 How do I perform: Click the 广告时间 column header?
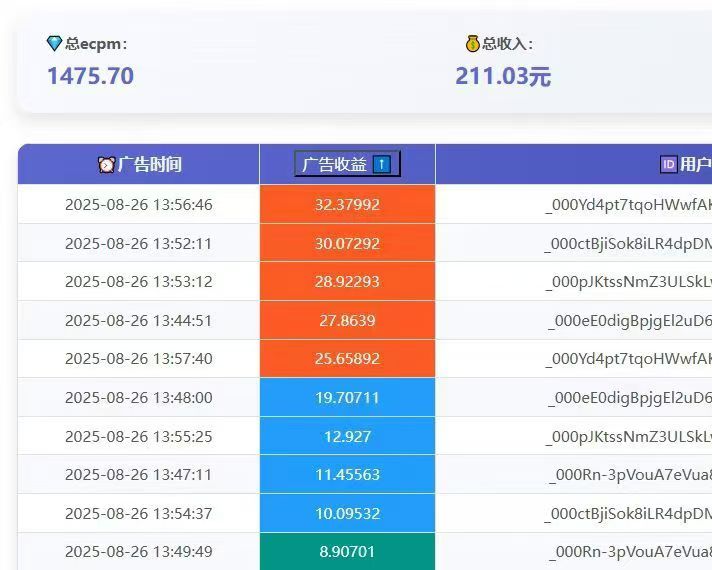click(x=138, y=164)
